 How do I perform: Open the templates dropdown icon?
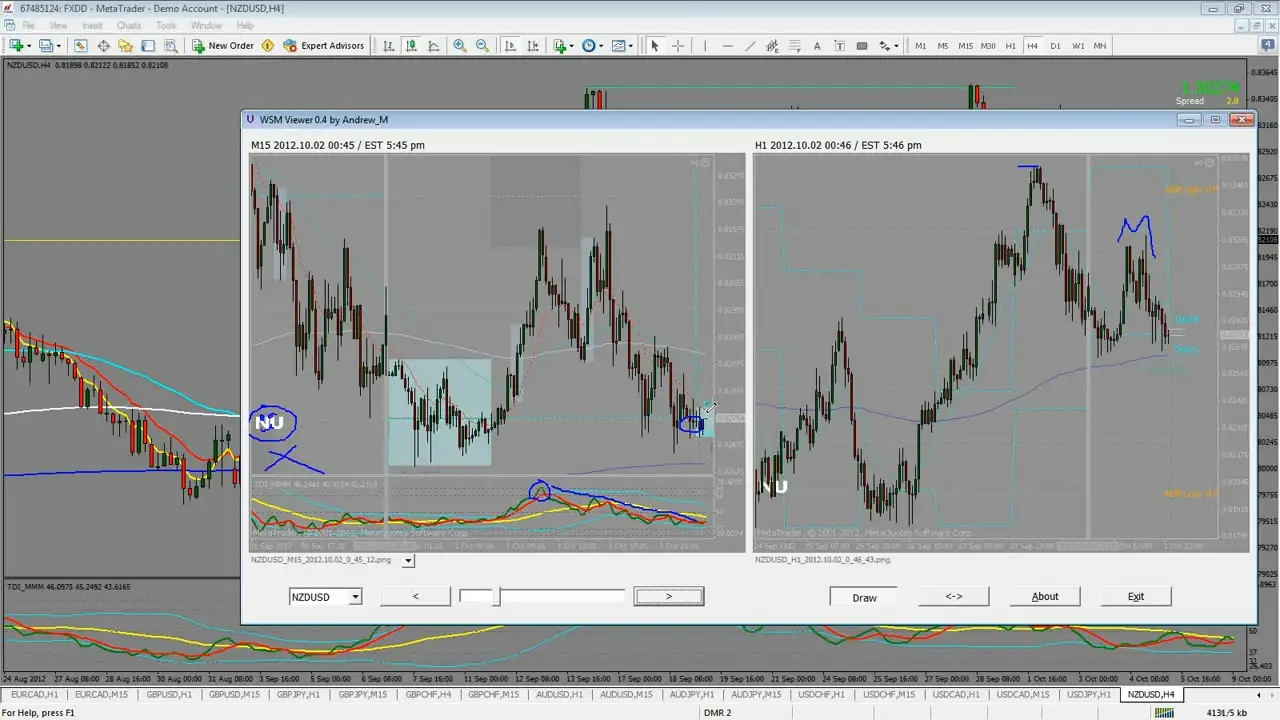pyautogui.click(x=621, y=46)
